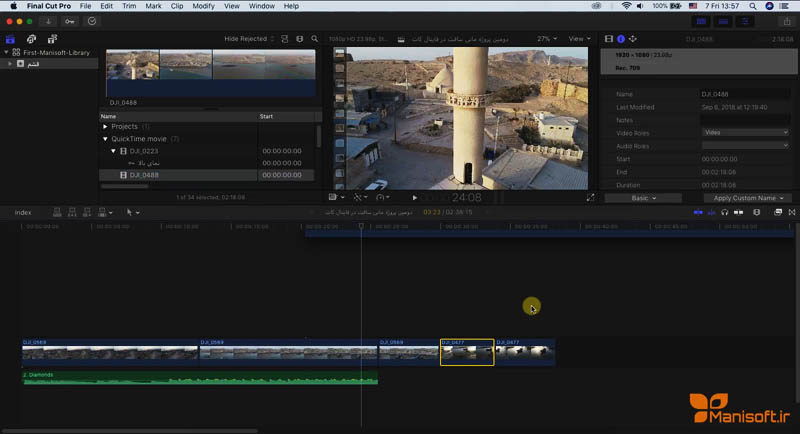The image size is (800, 434).
Task: Click the Apply Custom Name button
Action: click(x=748, y=198)
